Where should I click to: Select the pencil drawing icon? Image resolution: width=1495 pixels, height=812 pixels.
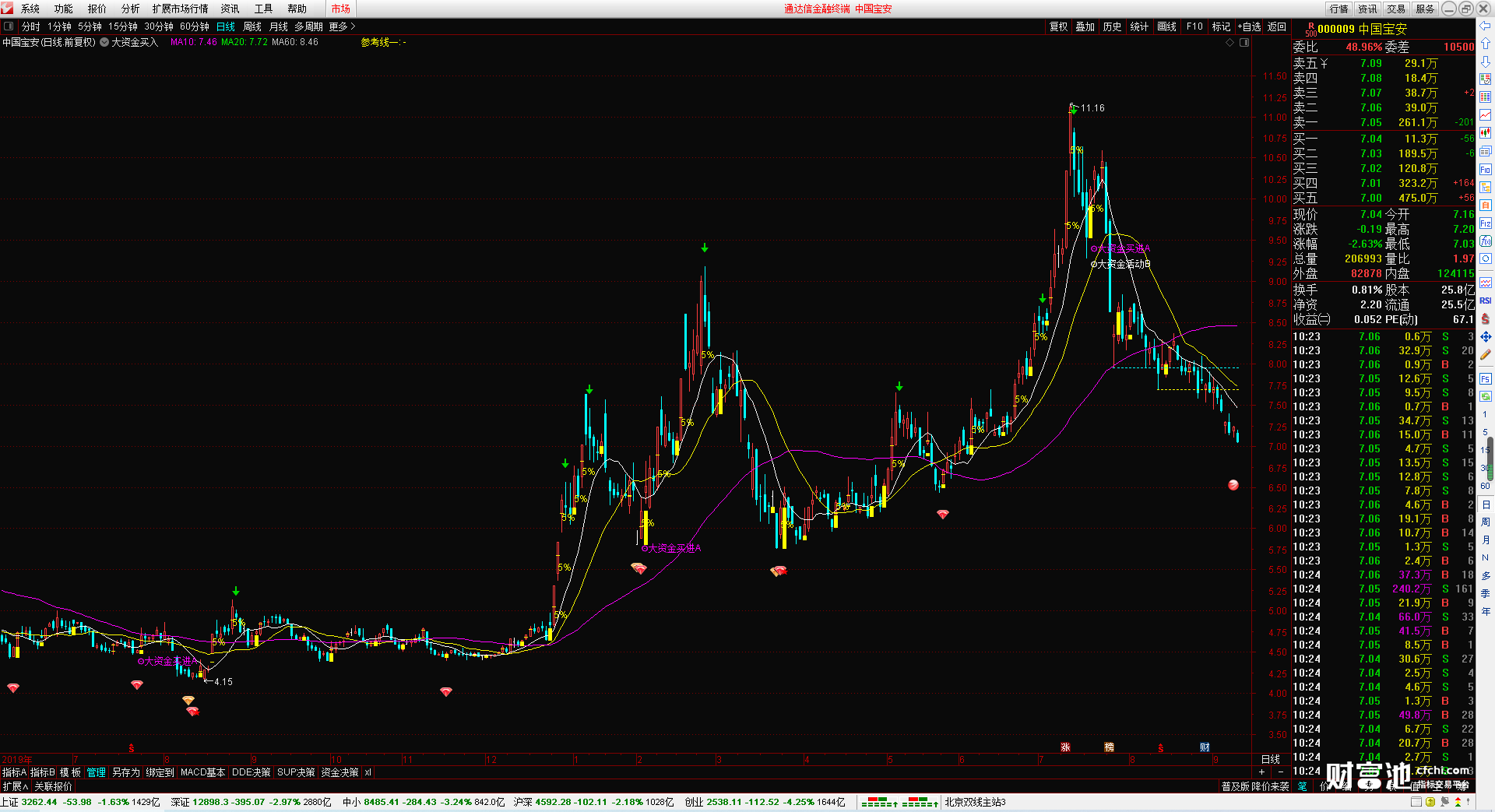click(x=1486, y=354)
